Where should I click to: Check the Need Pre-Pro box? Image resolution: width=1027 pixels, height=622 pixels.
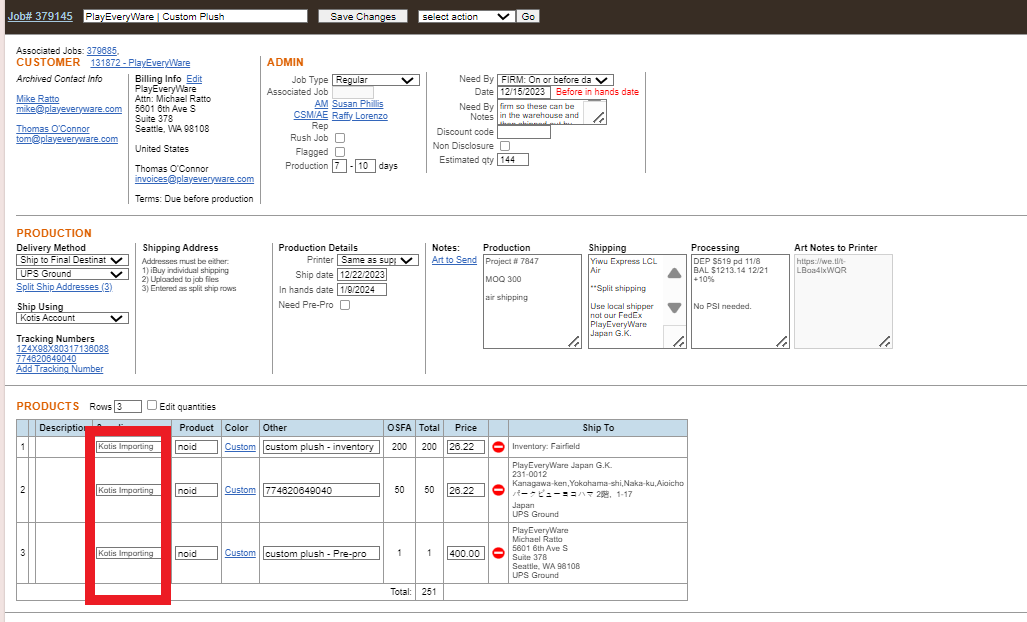click(345, 305)
